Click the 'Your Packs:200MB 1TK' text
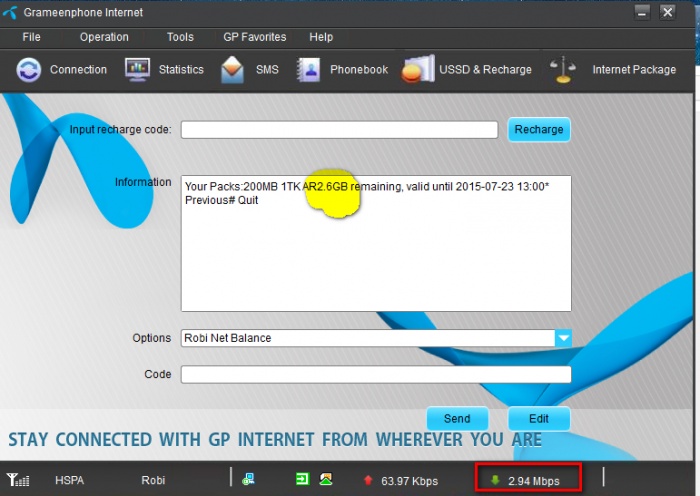 click(243, 187)
